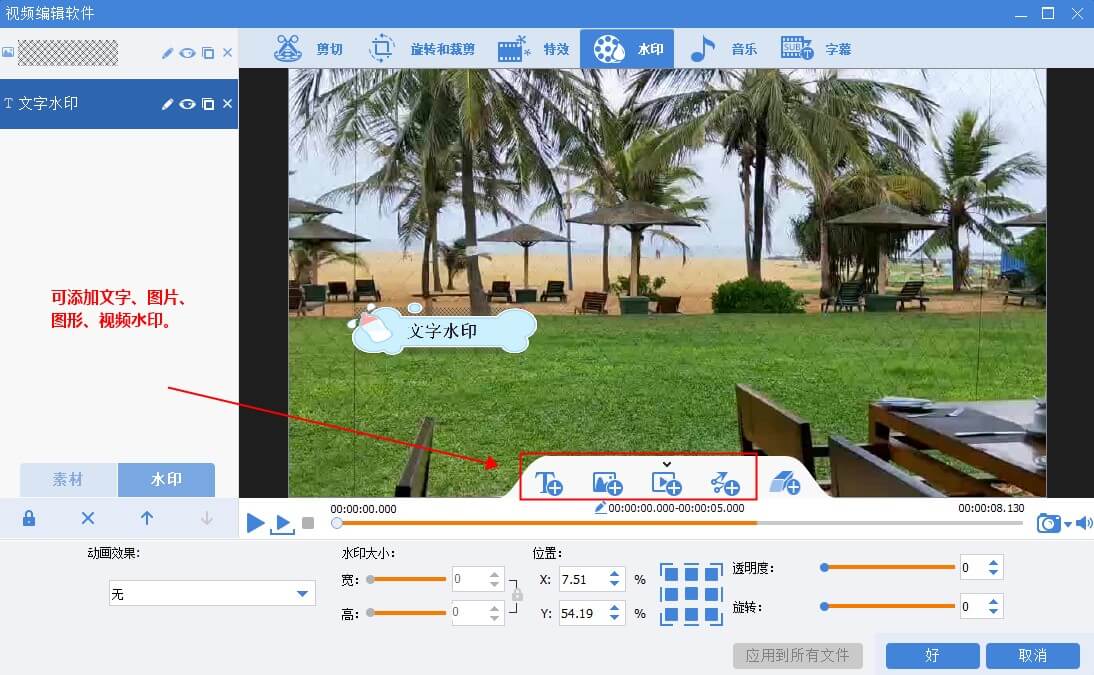Confirm with the 好 button
This screenshot has height=675, width=1094.
coord(932,655)
